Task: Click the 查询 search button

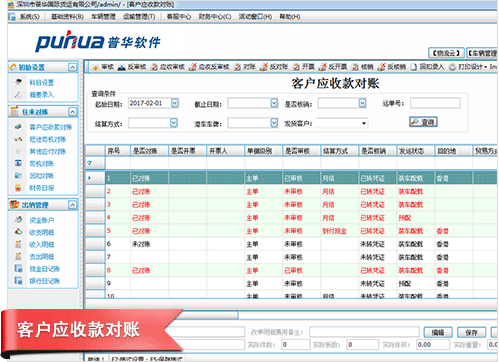Action: click(x=423, y=122)
